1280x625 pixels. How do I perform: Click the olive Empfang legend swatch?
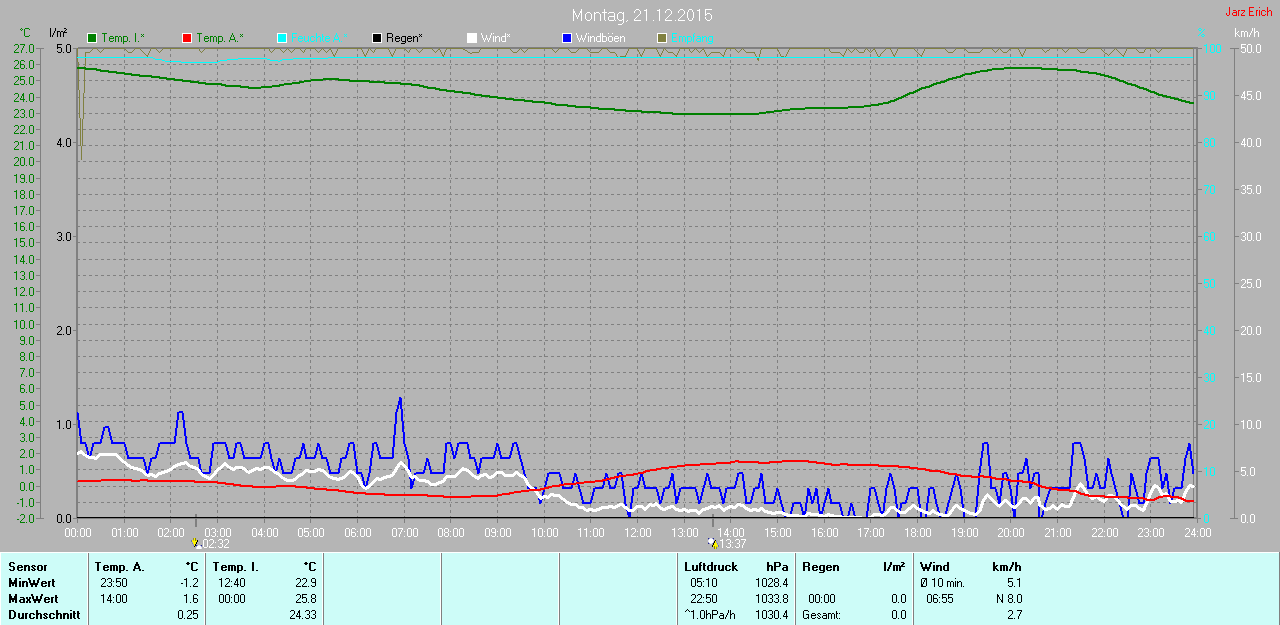pyautogui.click(x=662, y=38)
